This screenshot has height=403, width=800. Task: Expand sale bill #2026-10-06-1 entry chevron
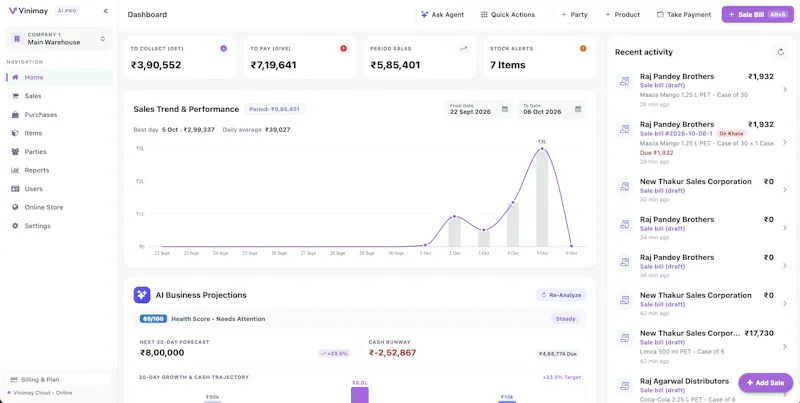785,142
